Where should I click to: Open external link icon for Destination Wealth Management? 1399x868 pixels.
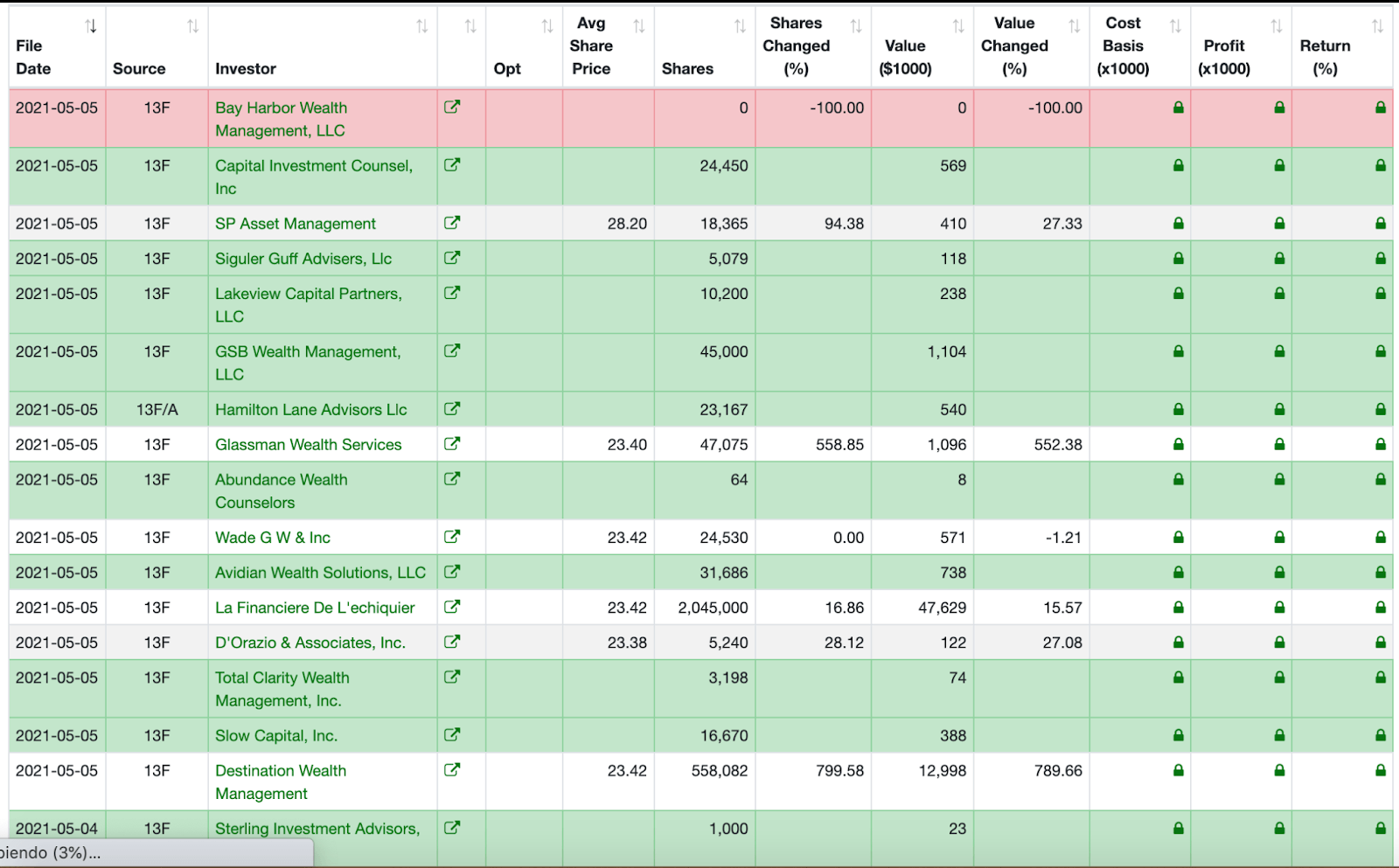pos(452,770)
